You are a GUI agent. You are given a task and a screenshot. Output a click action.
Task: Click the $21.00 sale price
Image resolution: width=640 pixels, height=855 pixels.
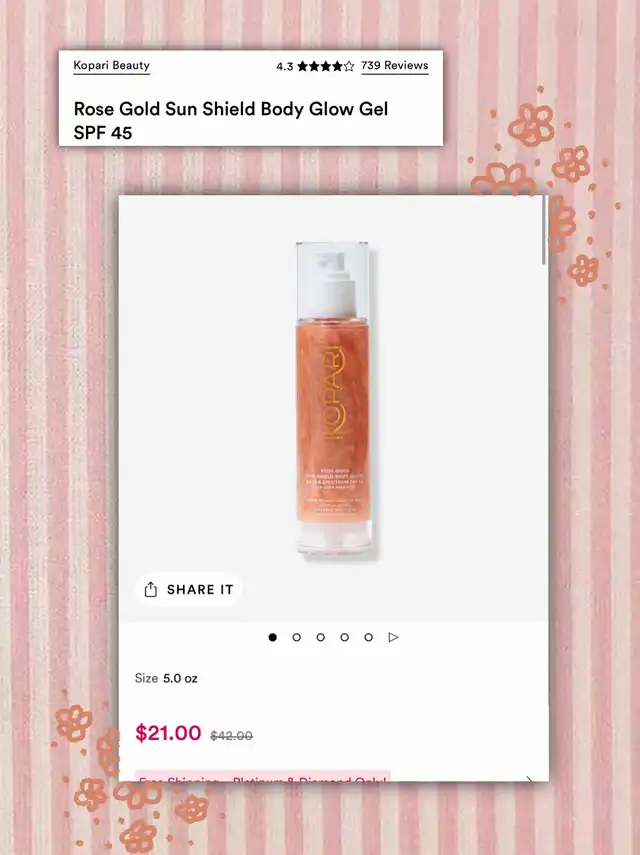pyautogui.click(x=168, y=732)
